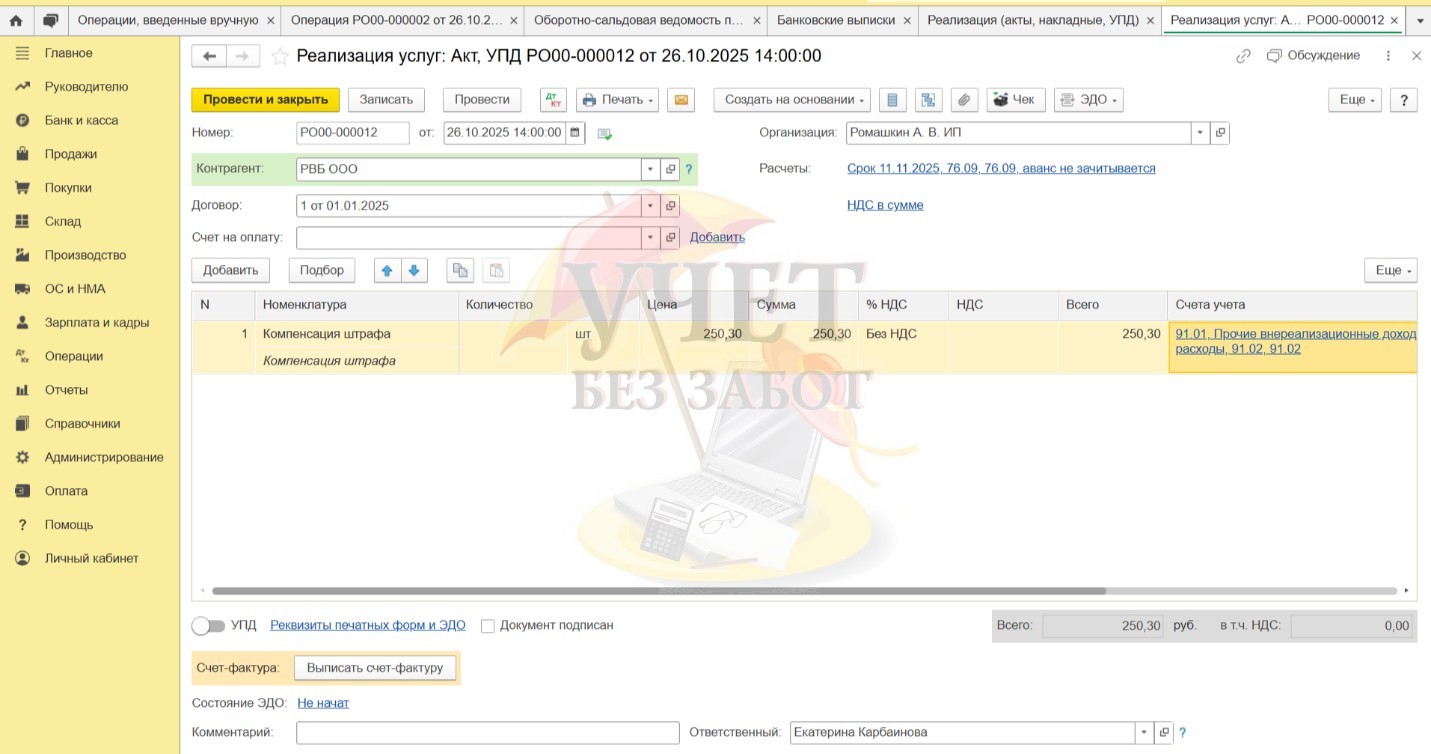Toggle the УПД switch
This screenshot has height=754, width=1431.
[208, 626]
